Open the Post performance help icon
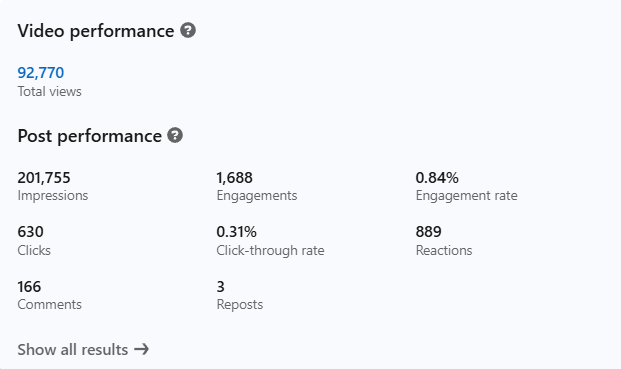This screenshot has height=369, width=621. tap(175, 135)
